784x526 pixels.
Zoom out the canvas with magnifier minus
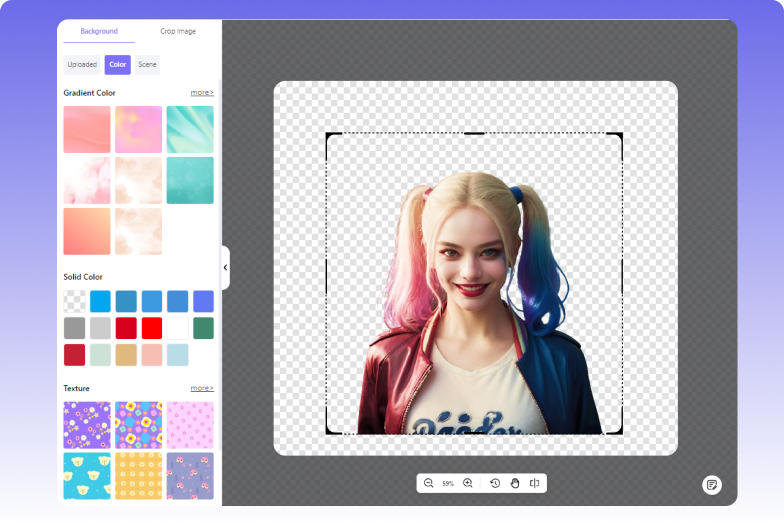click(x=428, y=483)
